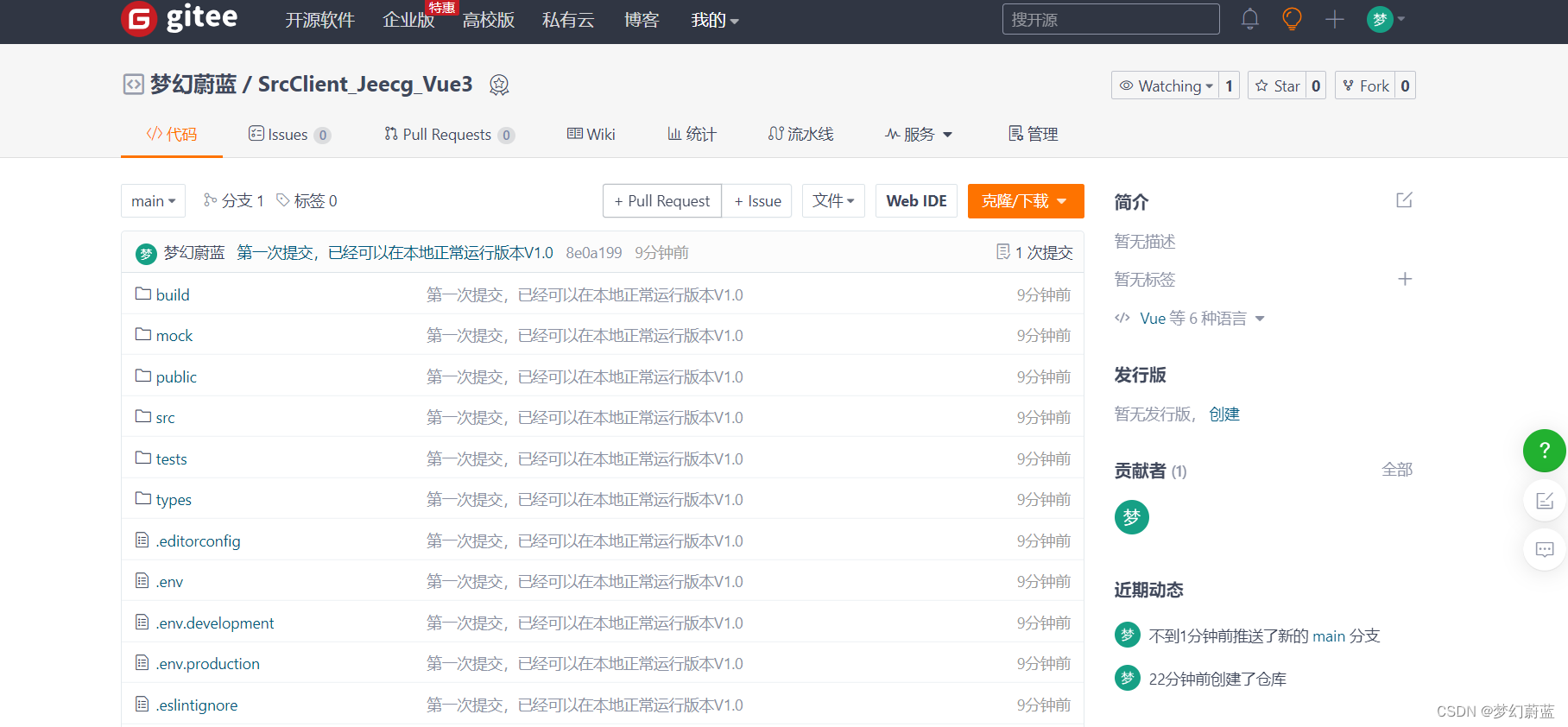Expand the 服务 menu
This screenshot has width=1568, height=727.
(x=918, y=134)
